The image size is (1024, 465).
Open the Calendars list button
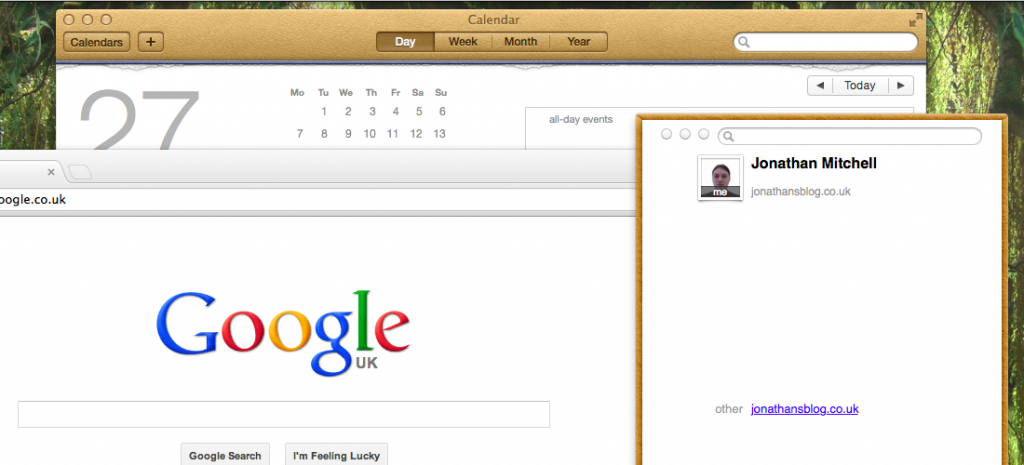[97, 42]
